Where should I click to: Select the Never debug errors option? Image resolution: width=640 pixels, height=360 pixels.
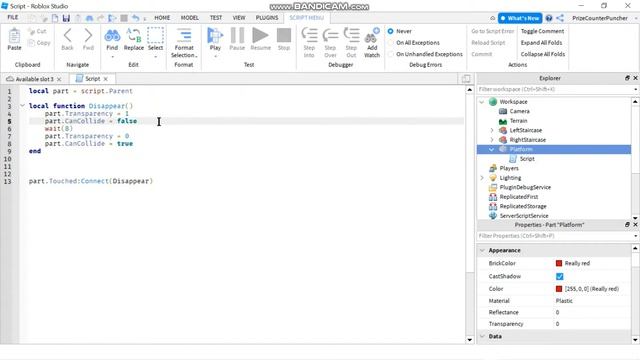pyautogui.click(x=391, y=31)
